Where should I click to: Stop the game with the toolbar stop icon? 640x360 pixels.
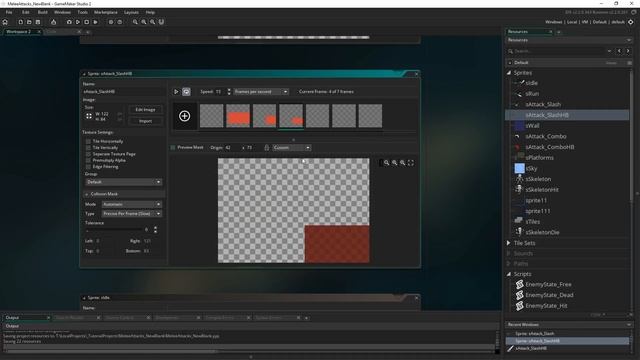click(87, 22)
